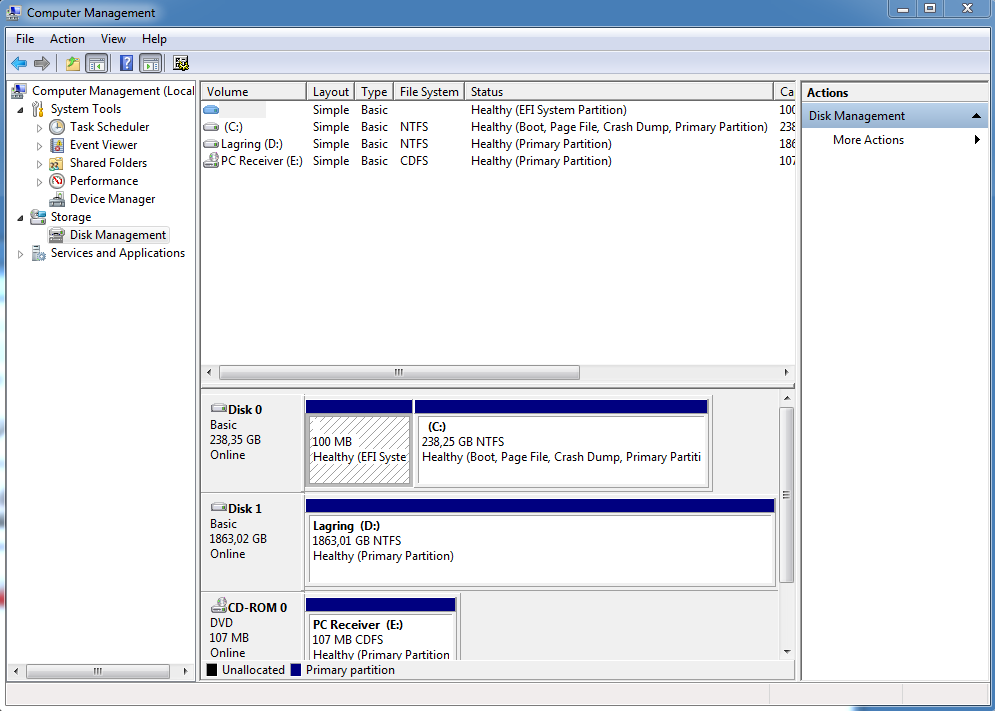
Task: Expand the Event Viewer node
Action: point(39,146)
